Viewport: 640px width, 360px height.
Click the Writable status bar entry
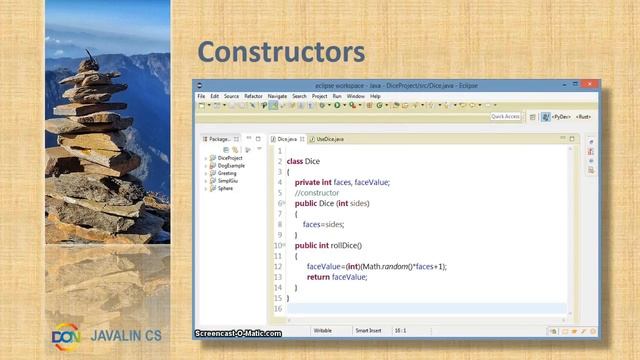click(322, 331)
